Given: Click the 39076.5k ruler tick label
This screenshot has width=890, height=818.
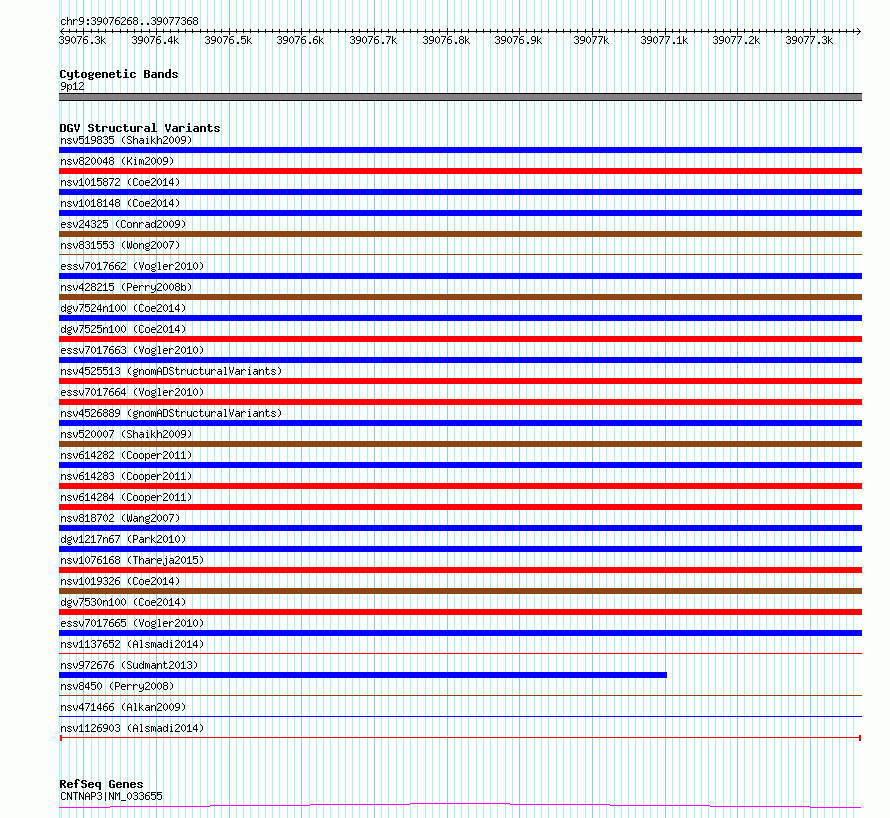Looking at the screenshot, I should [x=228, y=40].
